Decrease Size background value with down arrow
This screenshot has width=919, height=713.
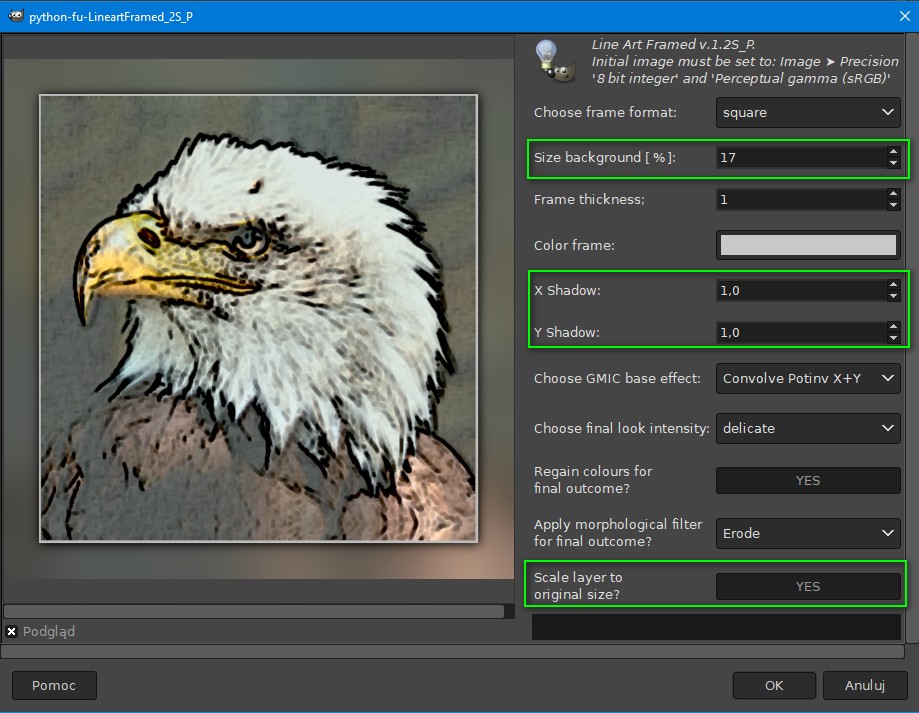[893, 163]
